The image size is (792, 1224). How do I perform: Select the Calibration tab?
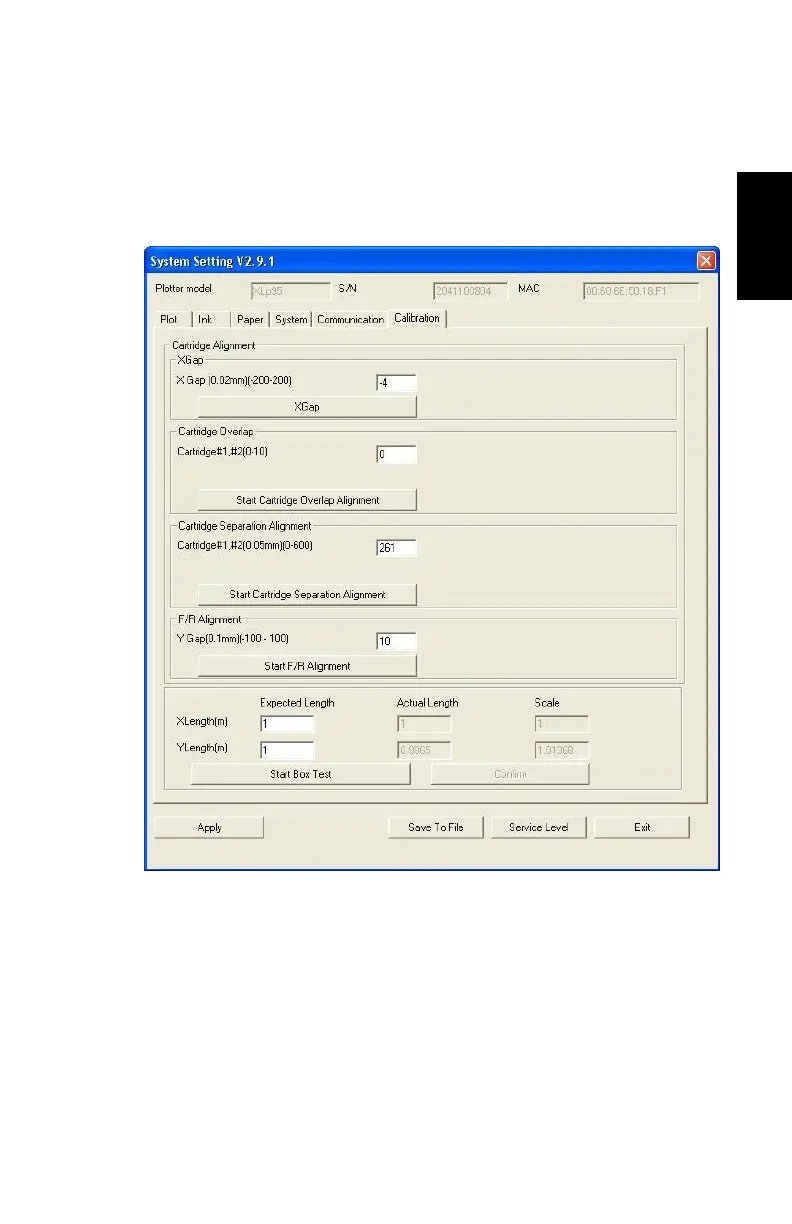click(417, 318)
